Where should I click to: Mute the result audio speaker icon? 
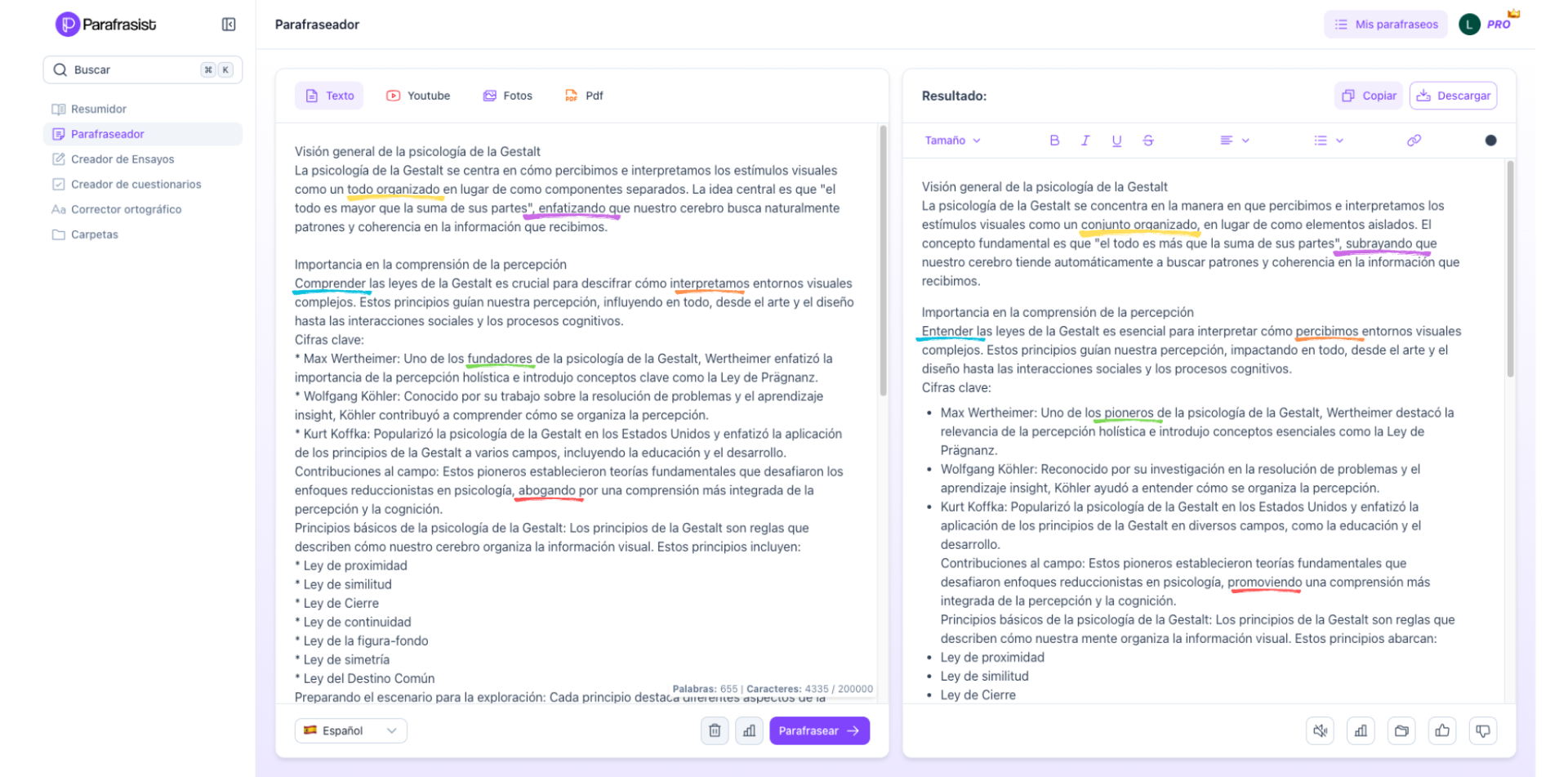tap(1320, 730)
